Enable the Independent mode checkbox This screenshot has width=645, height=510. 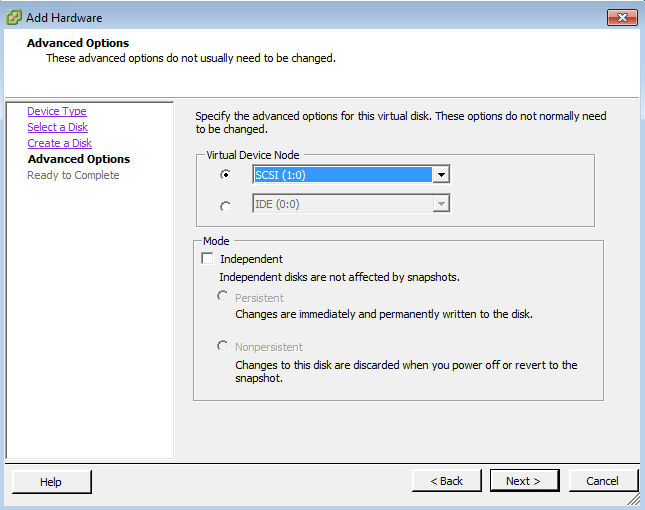tap(207, 259)
